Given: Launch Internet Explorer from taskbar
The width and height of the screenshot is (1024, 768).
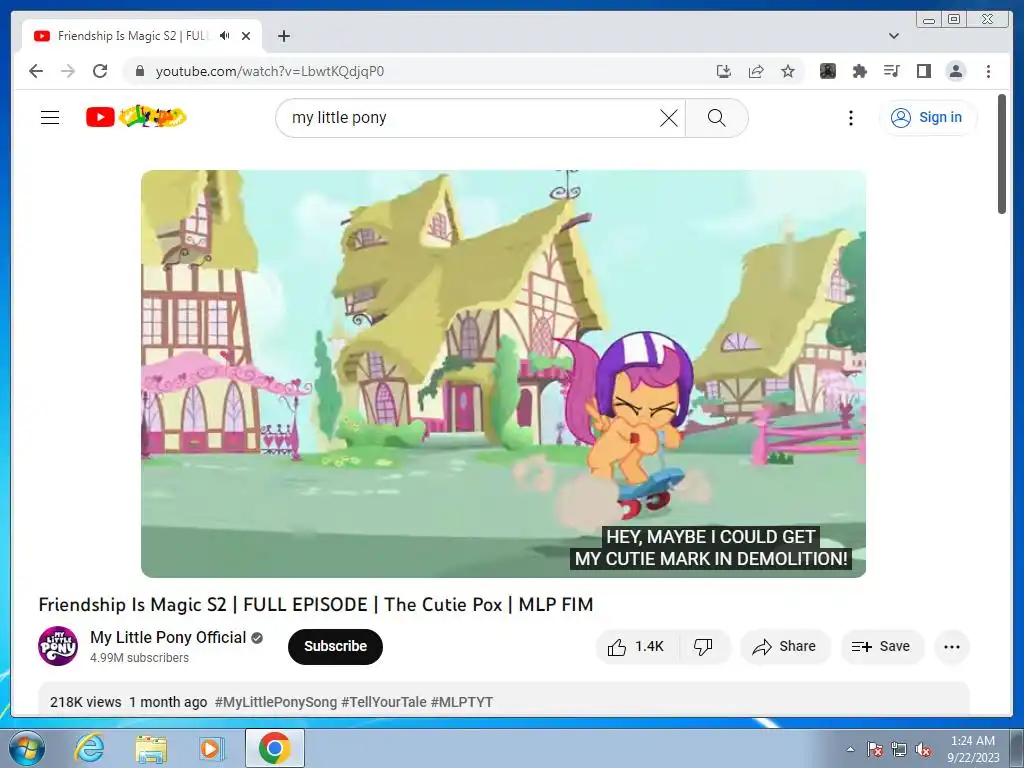Looking at the screenshot, I should (89, 748).
